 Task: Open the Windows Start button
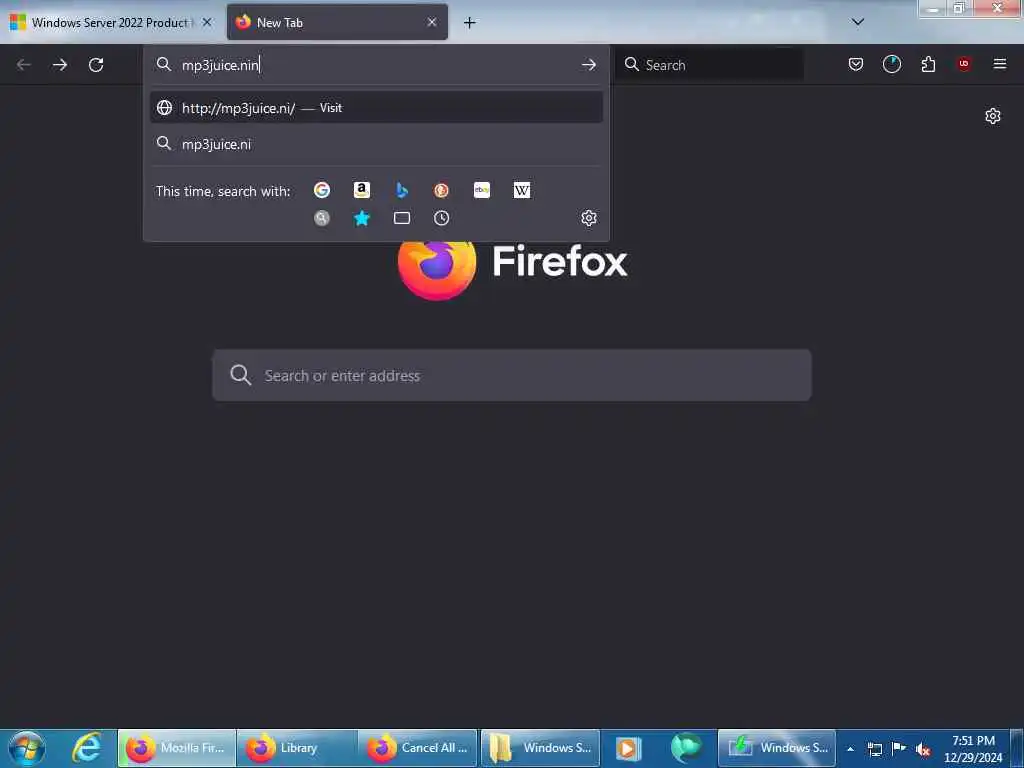point(26,748)
